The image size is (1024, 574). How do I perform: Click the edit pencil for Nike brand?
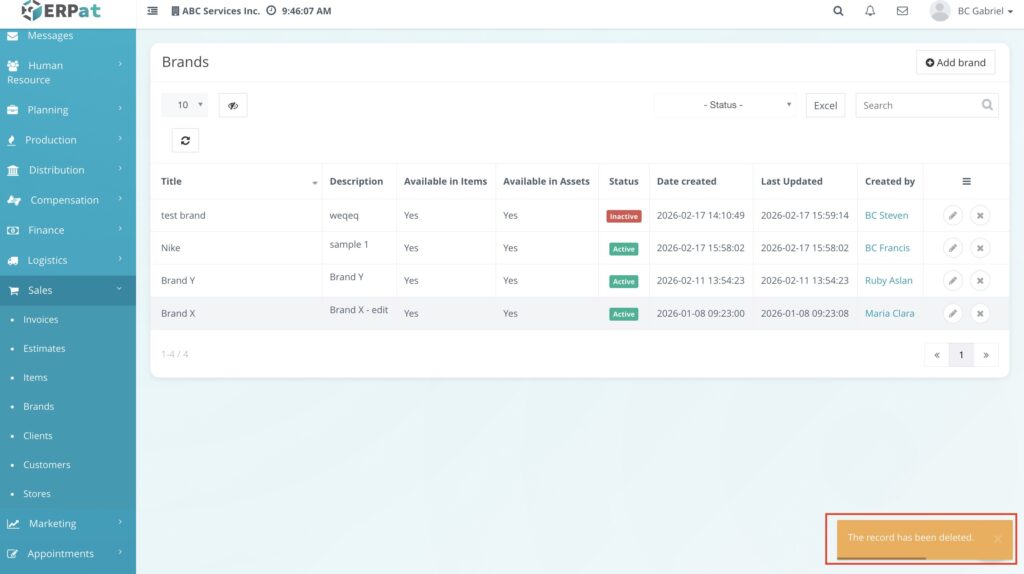[952, 248]
